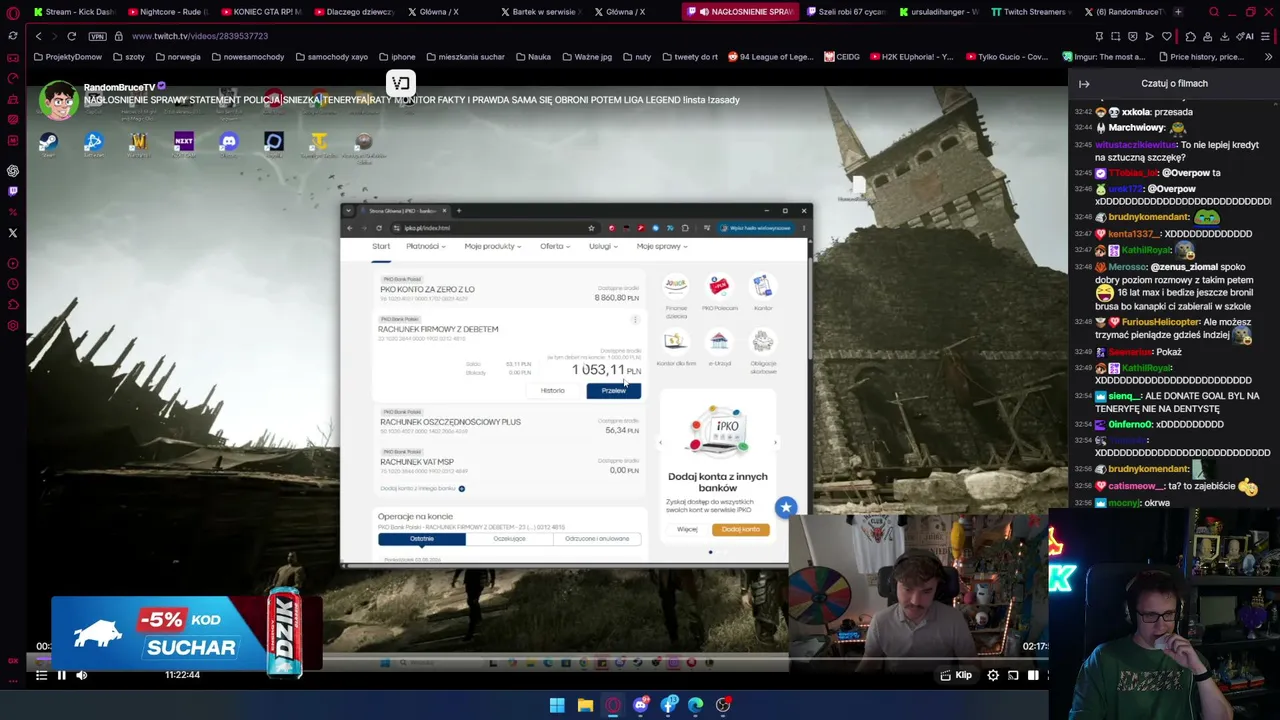Open the RACHUNEK FIRMOWY three-dot menu
The image size is (1280, 720).
[635, 320]
